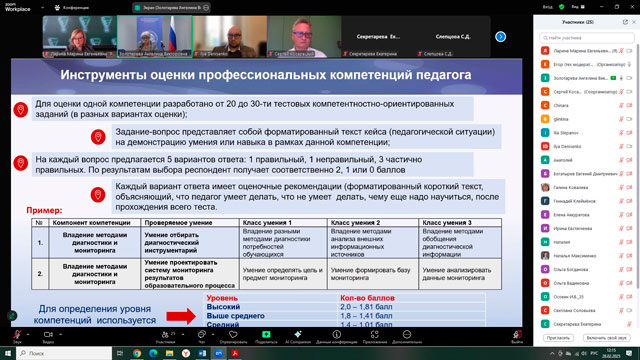Open Microsoft Word from taskbar
This screenshot has height=360, width=640.
[x=202, y=353]
